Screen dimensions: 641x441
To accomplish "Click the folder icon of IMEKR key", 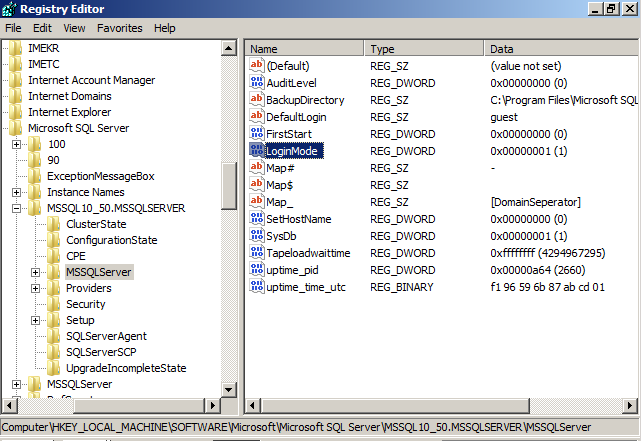I will tap(16, 48).
